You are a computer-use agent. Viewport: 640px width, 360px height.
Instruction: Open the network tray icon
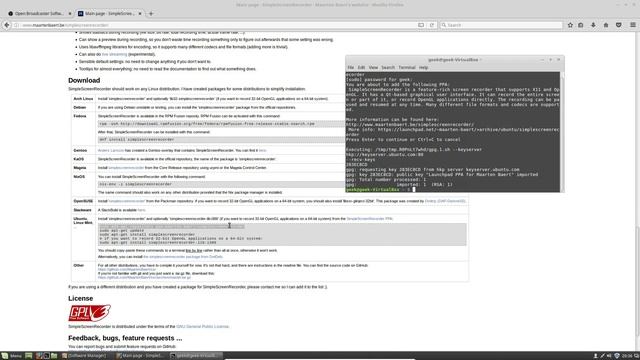[602, 356]
